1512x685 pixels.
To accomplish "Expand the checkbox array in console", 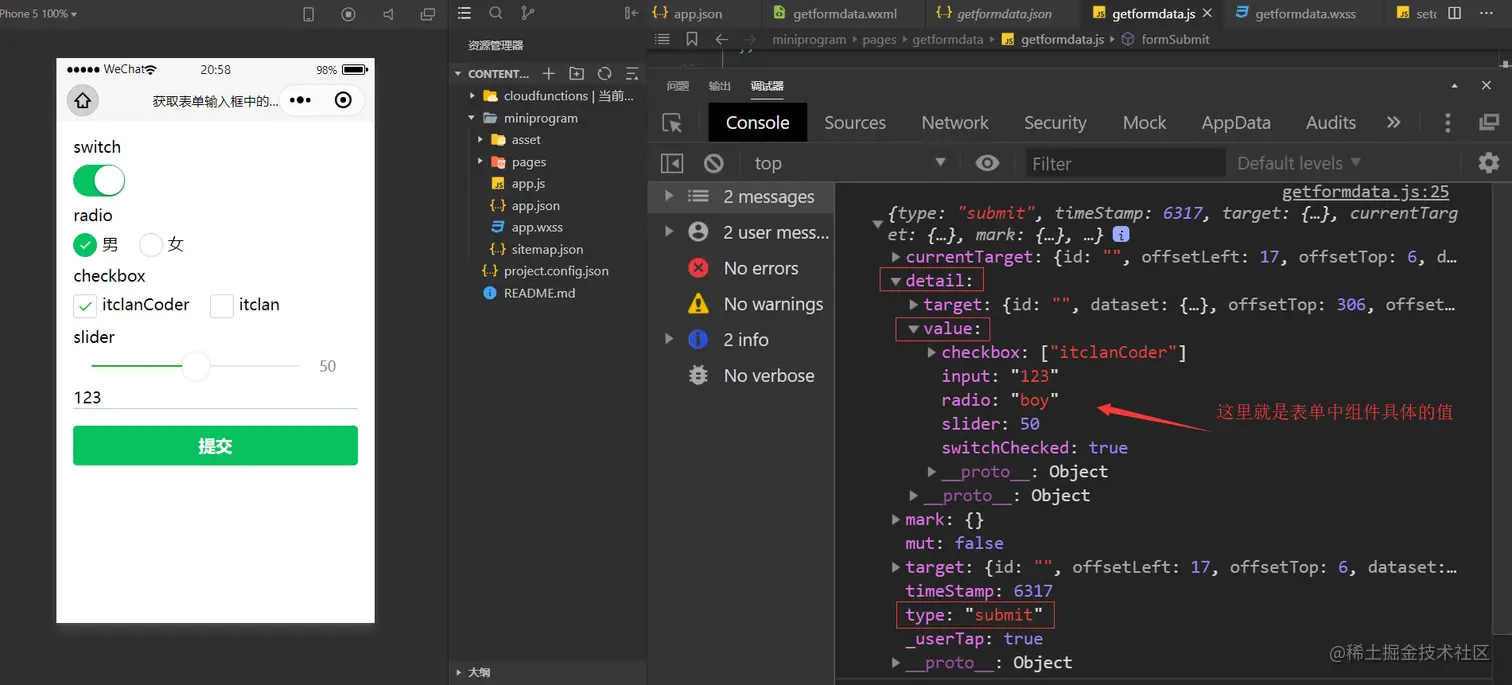I will pos(931,352).
